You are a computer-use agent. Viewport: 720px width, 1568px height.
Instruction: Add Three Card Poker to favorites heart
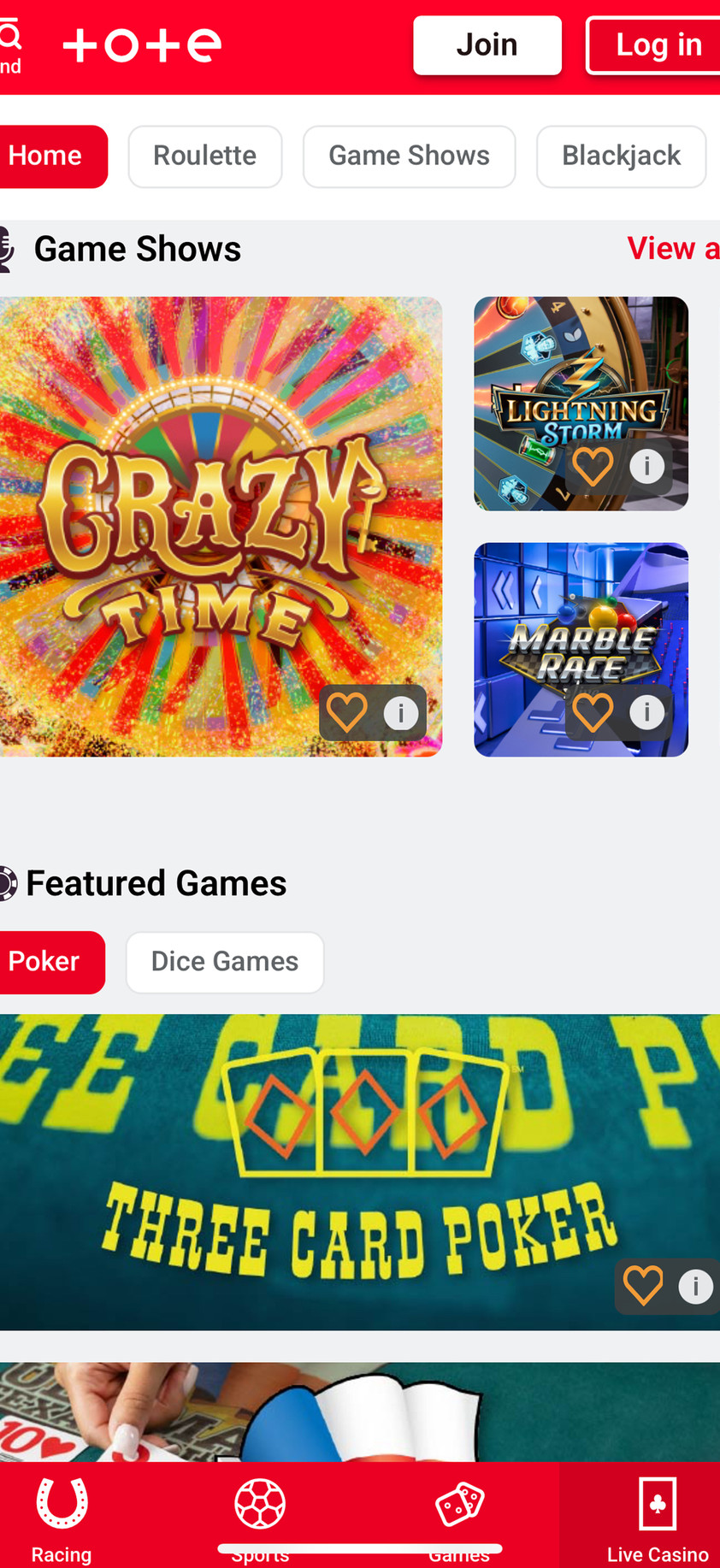(x=643, y=1286)
